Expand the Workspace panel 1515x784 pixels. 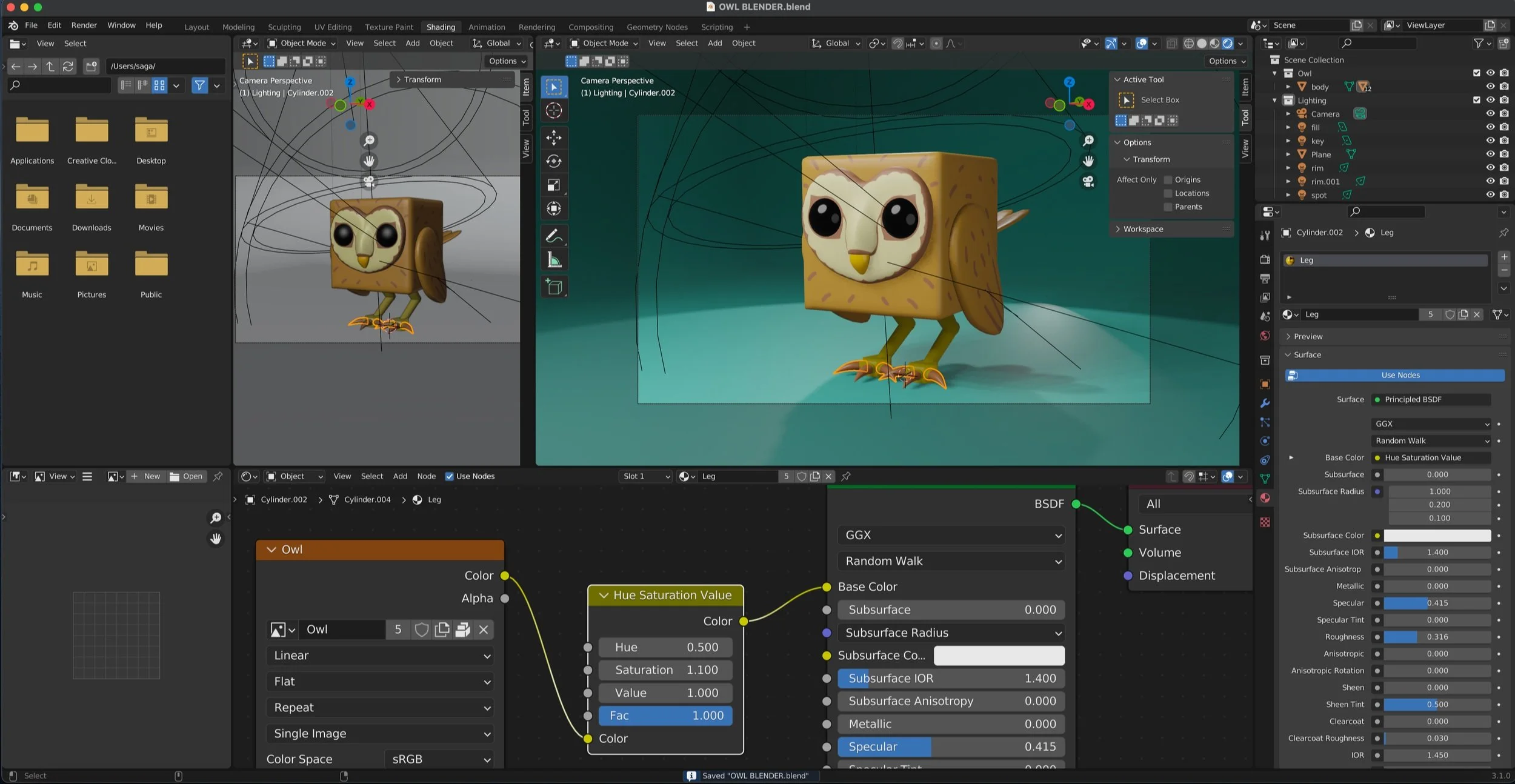[x=1143, y=229]
